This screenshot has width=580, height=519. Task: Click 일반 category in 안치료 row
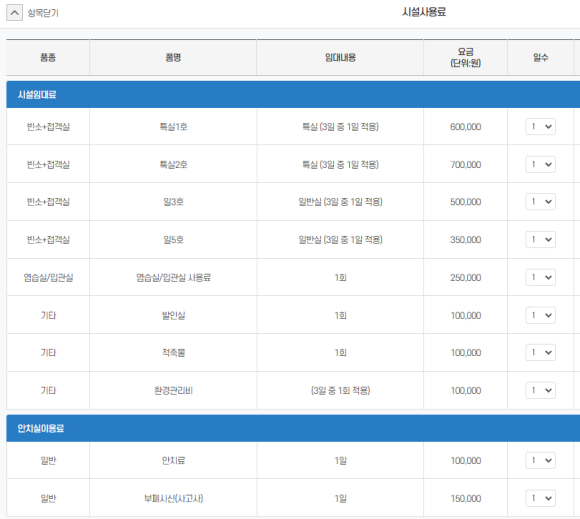(48, 461)
